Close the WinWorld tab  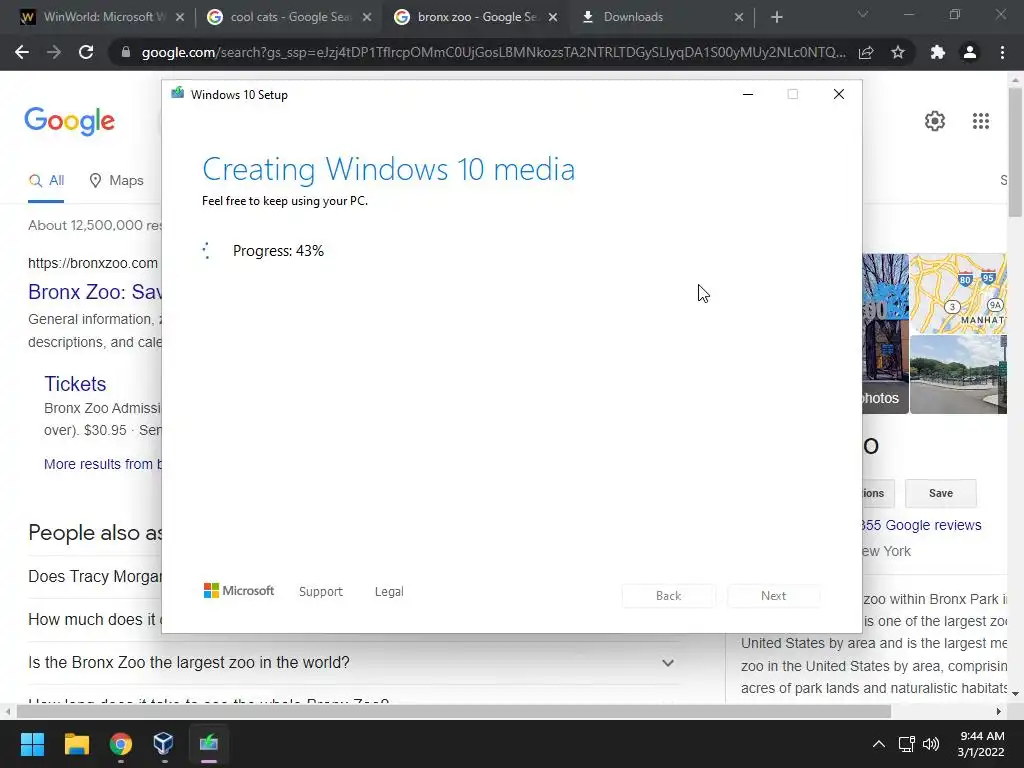pyautogui.click(x=180, y=17)
